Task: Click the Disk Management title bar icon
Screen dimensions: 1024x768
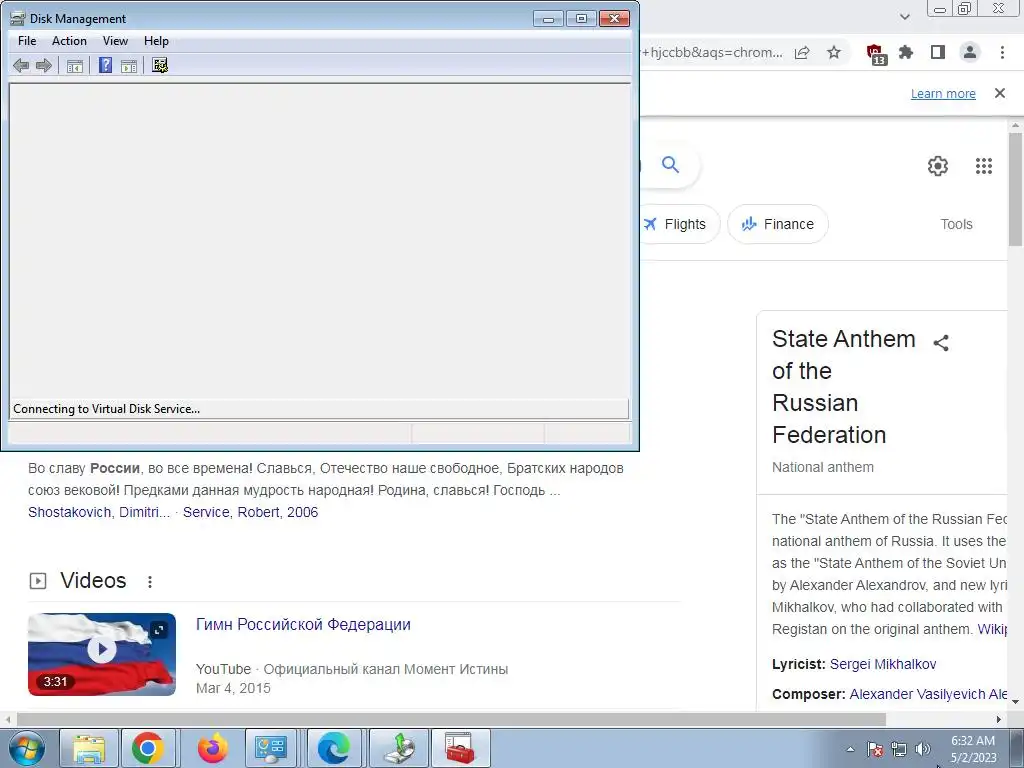Action: click(x=18, y=18)
